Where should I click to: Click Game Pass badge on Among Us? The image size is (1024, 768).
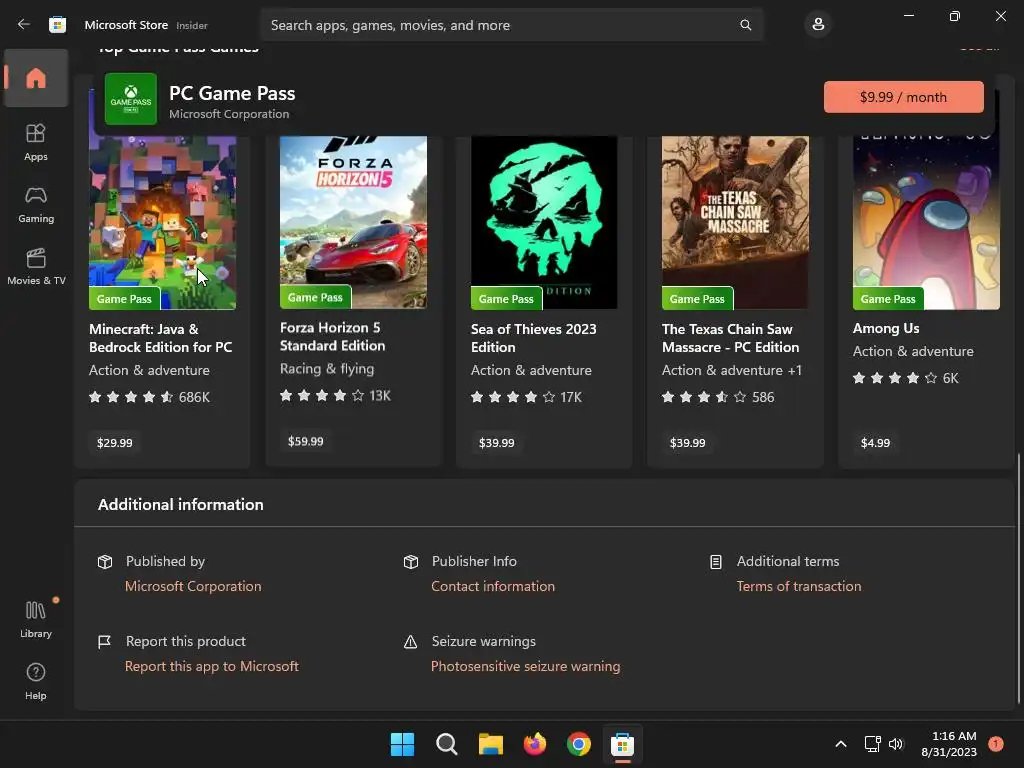[888, 298]
